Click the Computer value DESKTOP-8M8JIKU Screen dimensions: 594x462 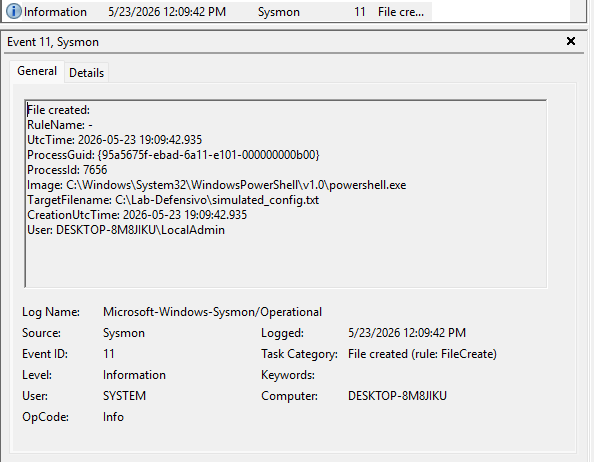tap(397, 396)
